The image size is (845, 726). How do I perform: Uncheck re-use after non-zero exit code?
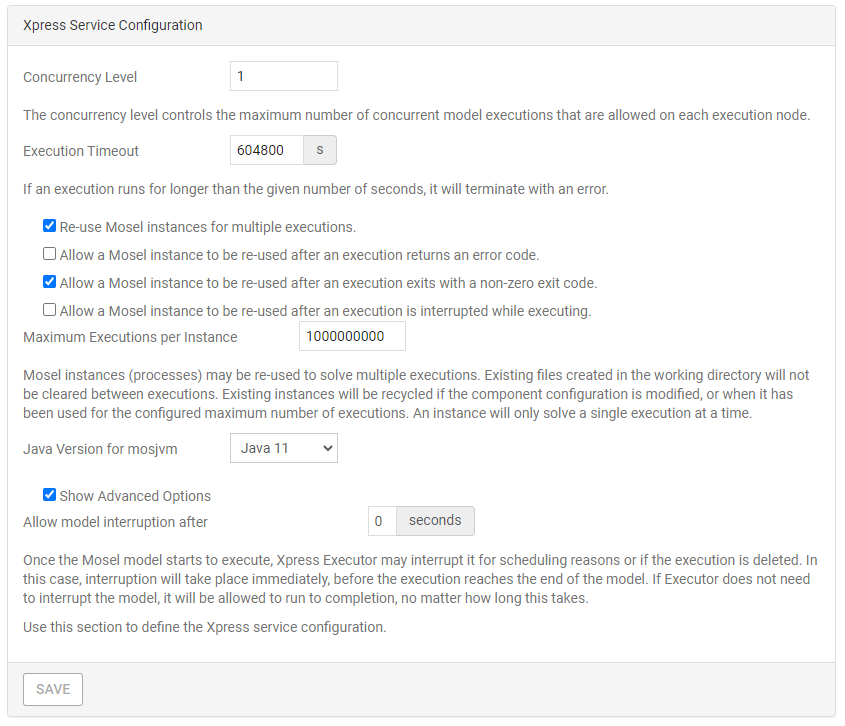49,283
